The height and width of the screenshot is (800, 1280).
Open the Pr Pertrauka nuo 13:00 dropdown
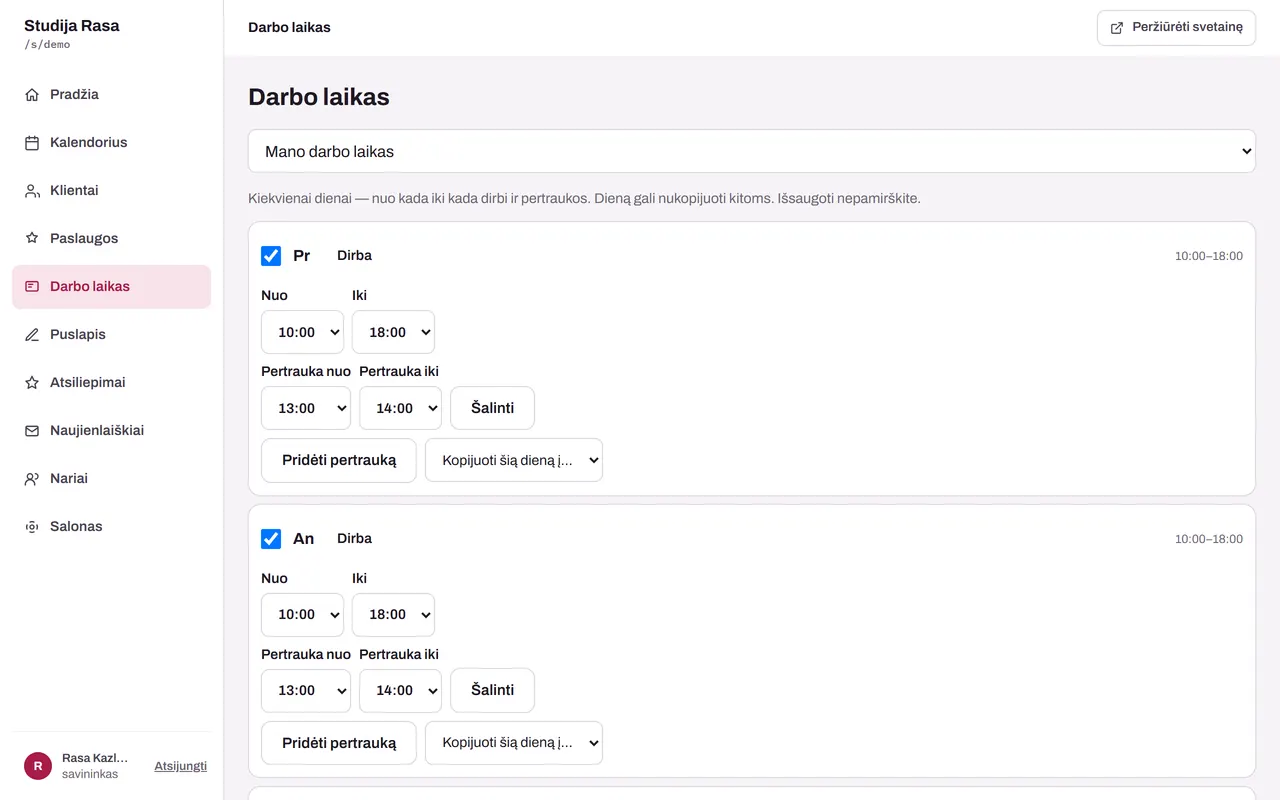point(306,408)
